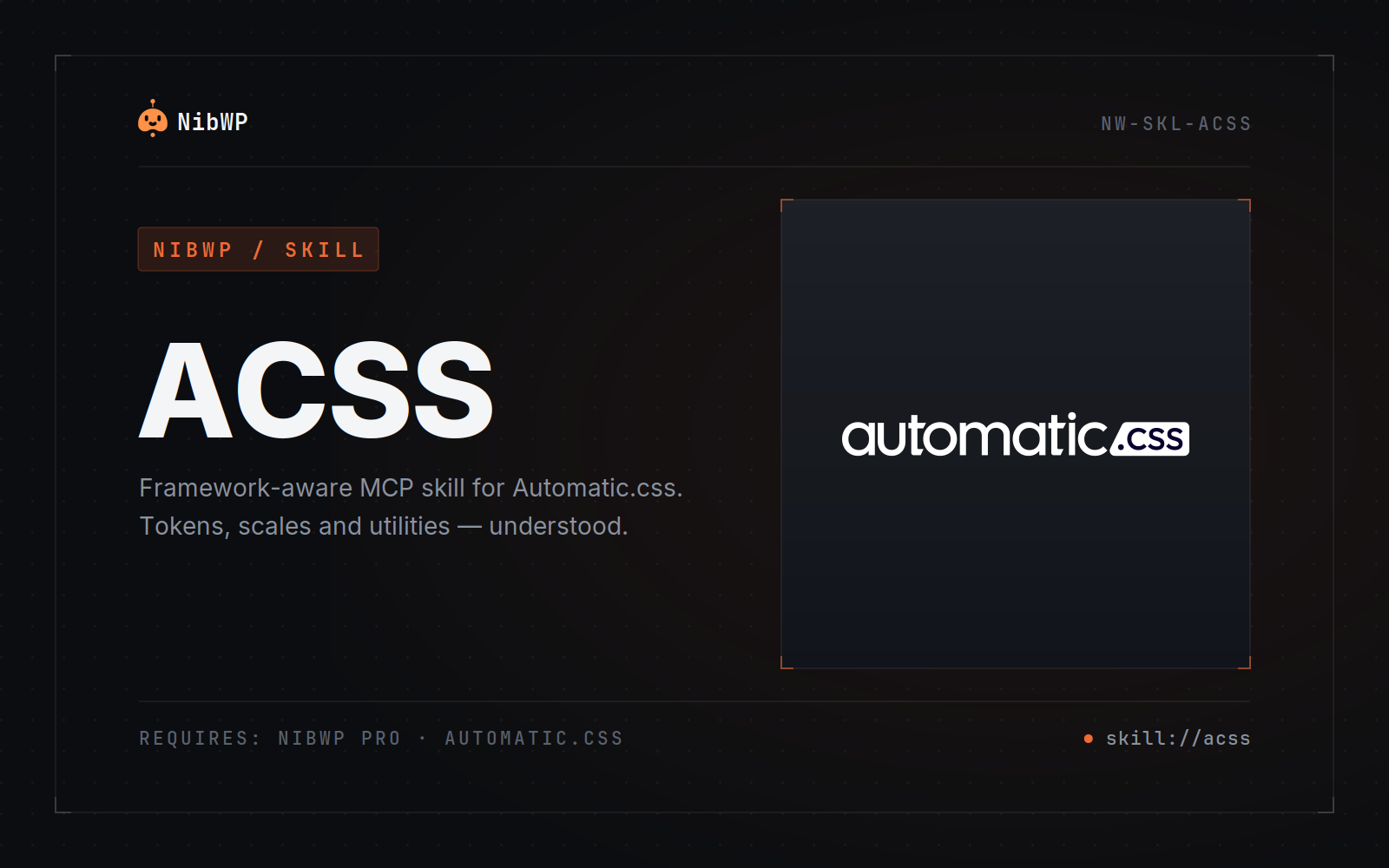
Task: Click the 'Framework-aware MCP skill for Automatic.css.' line
Action: [411, 488]
